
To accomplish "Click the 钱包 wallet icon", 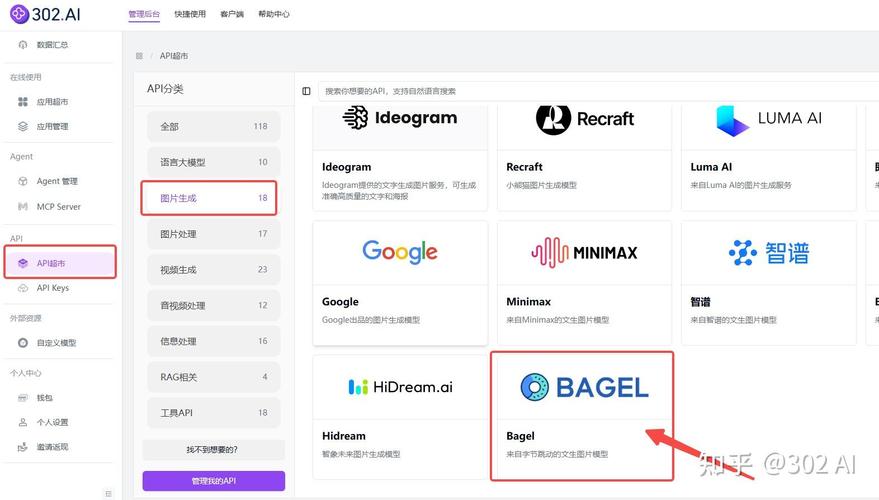I will [x=23, y=397].
